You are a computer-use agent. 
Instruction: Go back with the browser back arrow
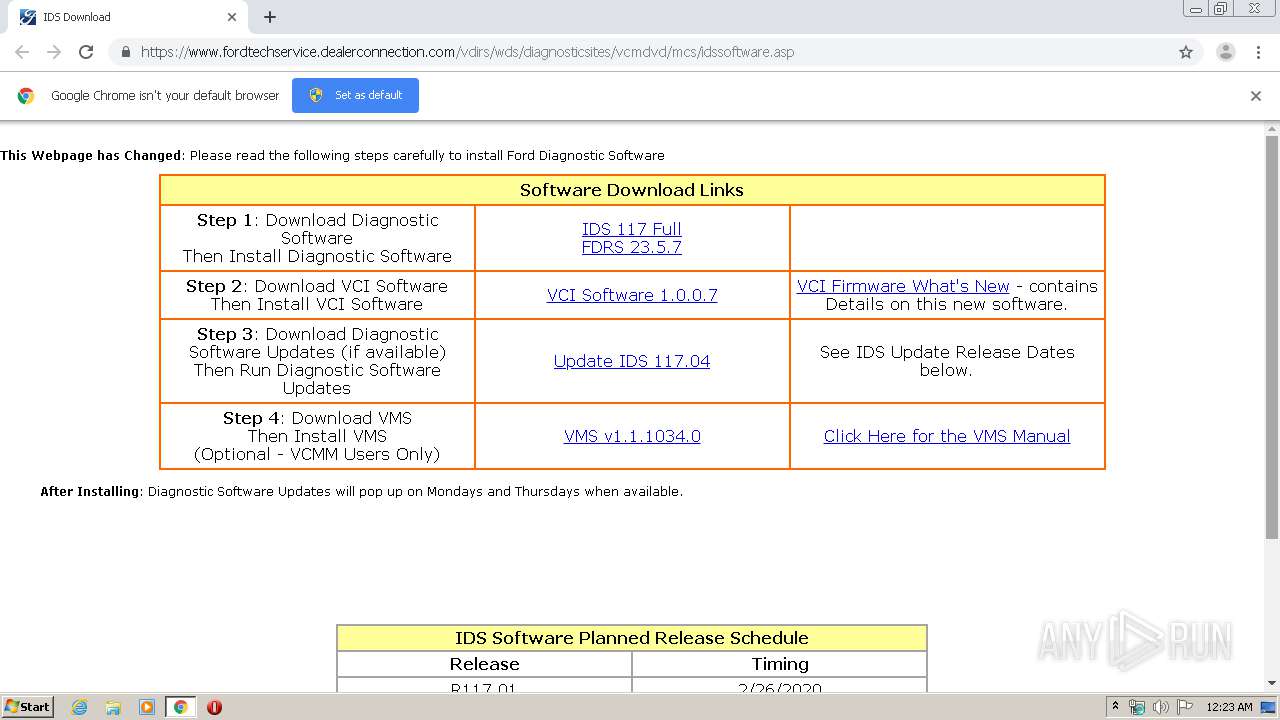[x=22, y=52]
